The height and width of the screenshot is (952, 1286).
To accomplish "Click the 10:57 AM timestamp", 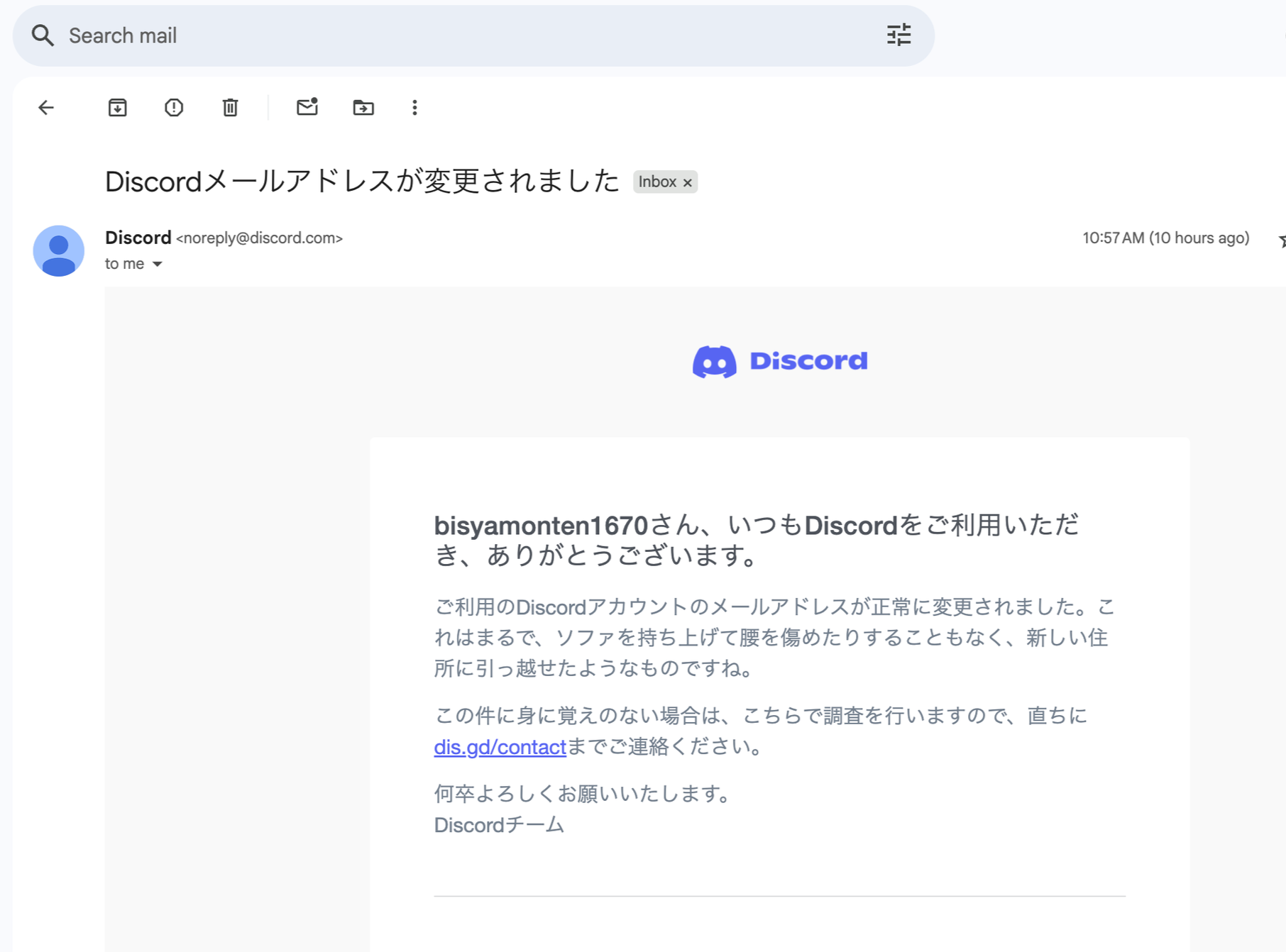I will pyautogui.click(x=1165, y=238).
